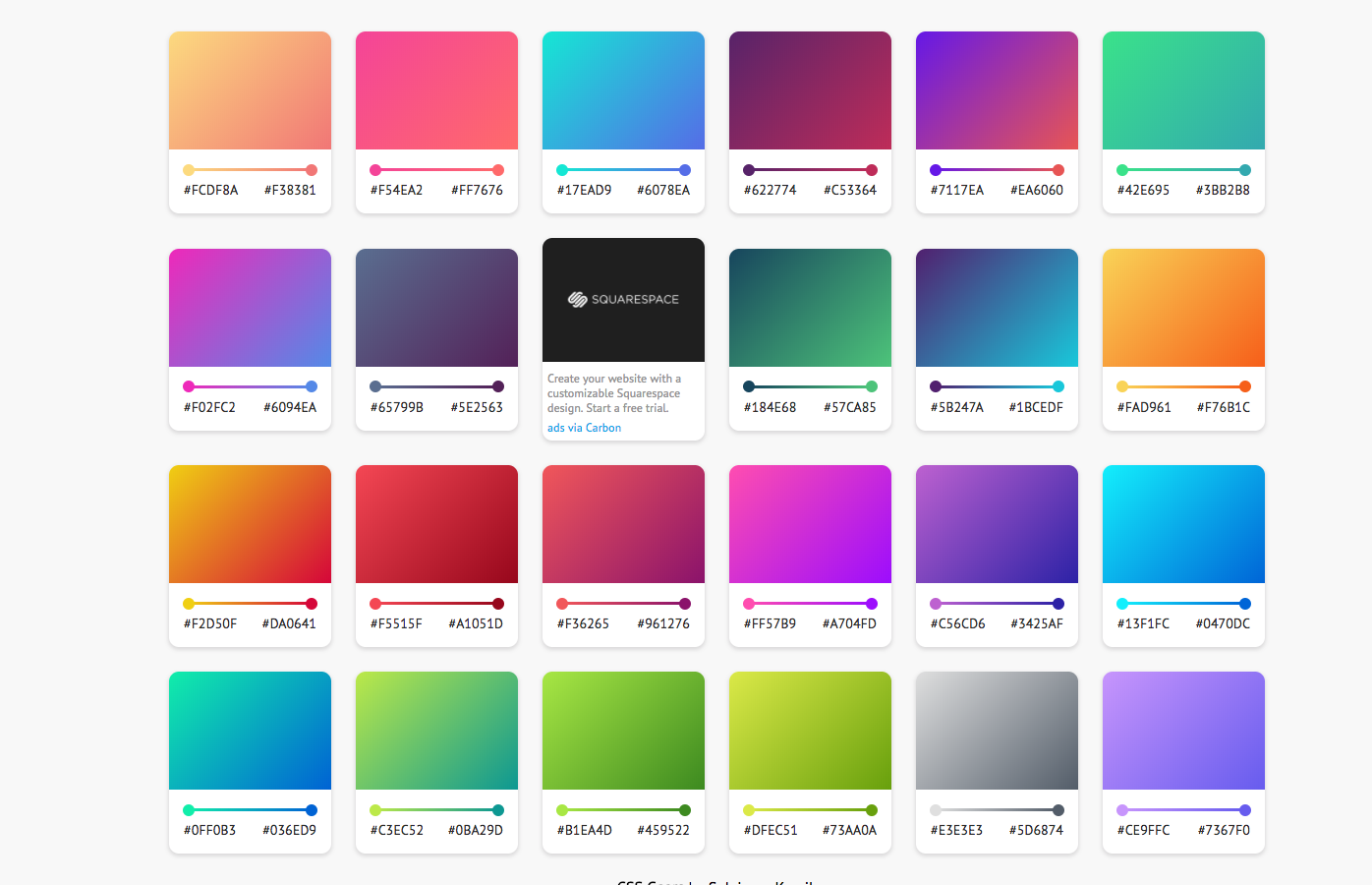1372x885 pixels.
Task: Click the #F02FC2 to #6094EA gradient swatch
Action: coord(250,308)
